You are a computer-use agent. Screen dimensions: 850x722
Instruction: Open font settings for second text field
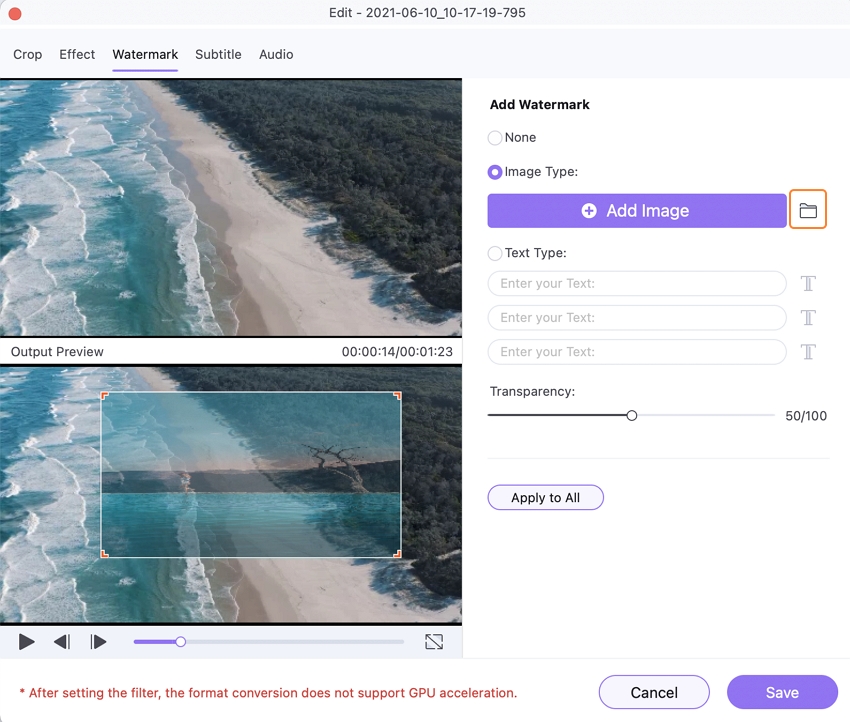pyautogui.click(x=808, y=318)
